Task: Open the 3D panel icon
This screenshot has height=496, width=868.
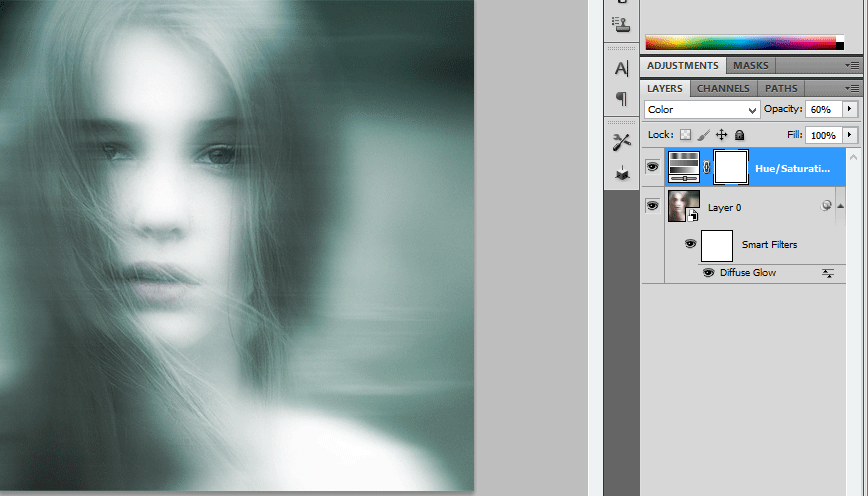Action: click(x=622, y=173)
